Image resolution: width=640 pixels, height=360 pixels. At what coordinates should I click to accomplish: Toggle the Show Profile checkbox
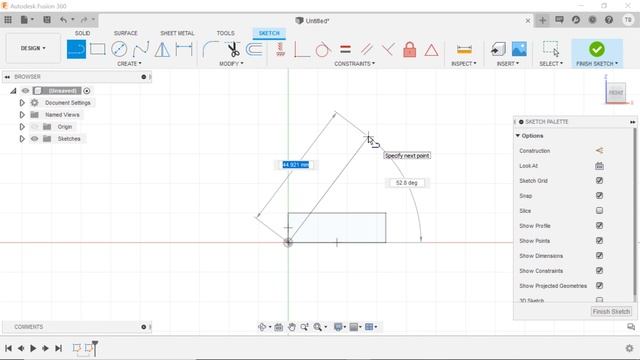tap(599, 225)
